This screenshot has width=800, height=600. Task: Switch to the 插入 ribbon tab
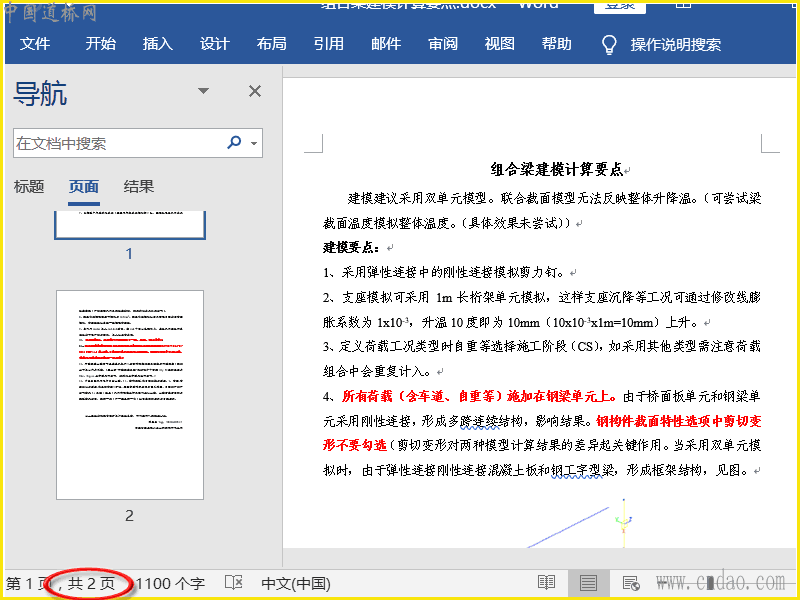click(157, 44)
